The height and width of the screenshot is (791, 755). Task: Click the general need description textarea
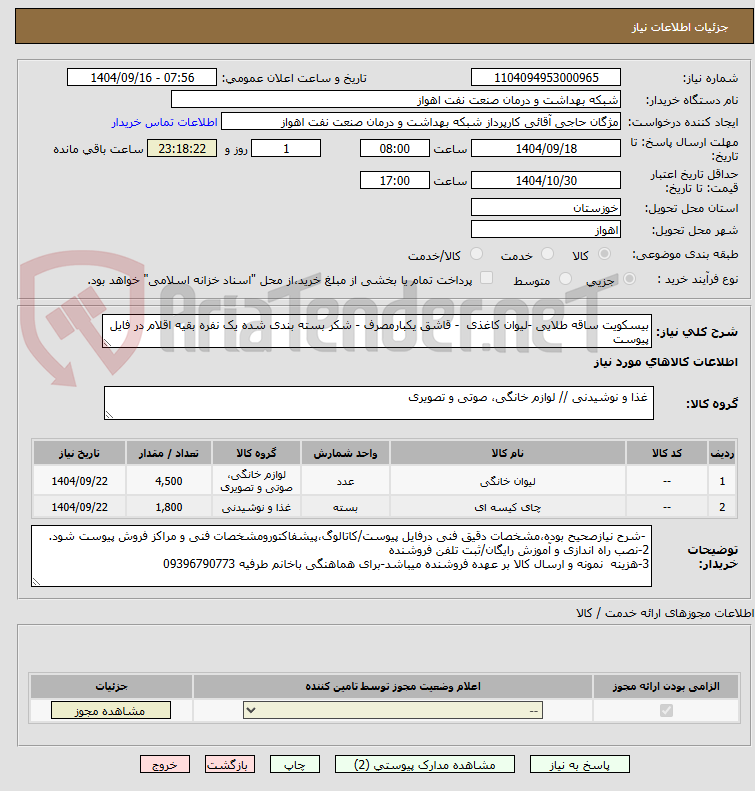(x=377, y=331)
